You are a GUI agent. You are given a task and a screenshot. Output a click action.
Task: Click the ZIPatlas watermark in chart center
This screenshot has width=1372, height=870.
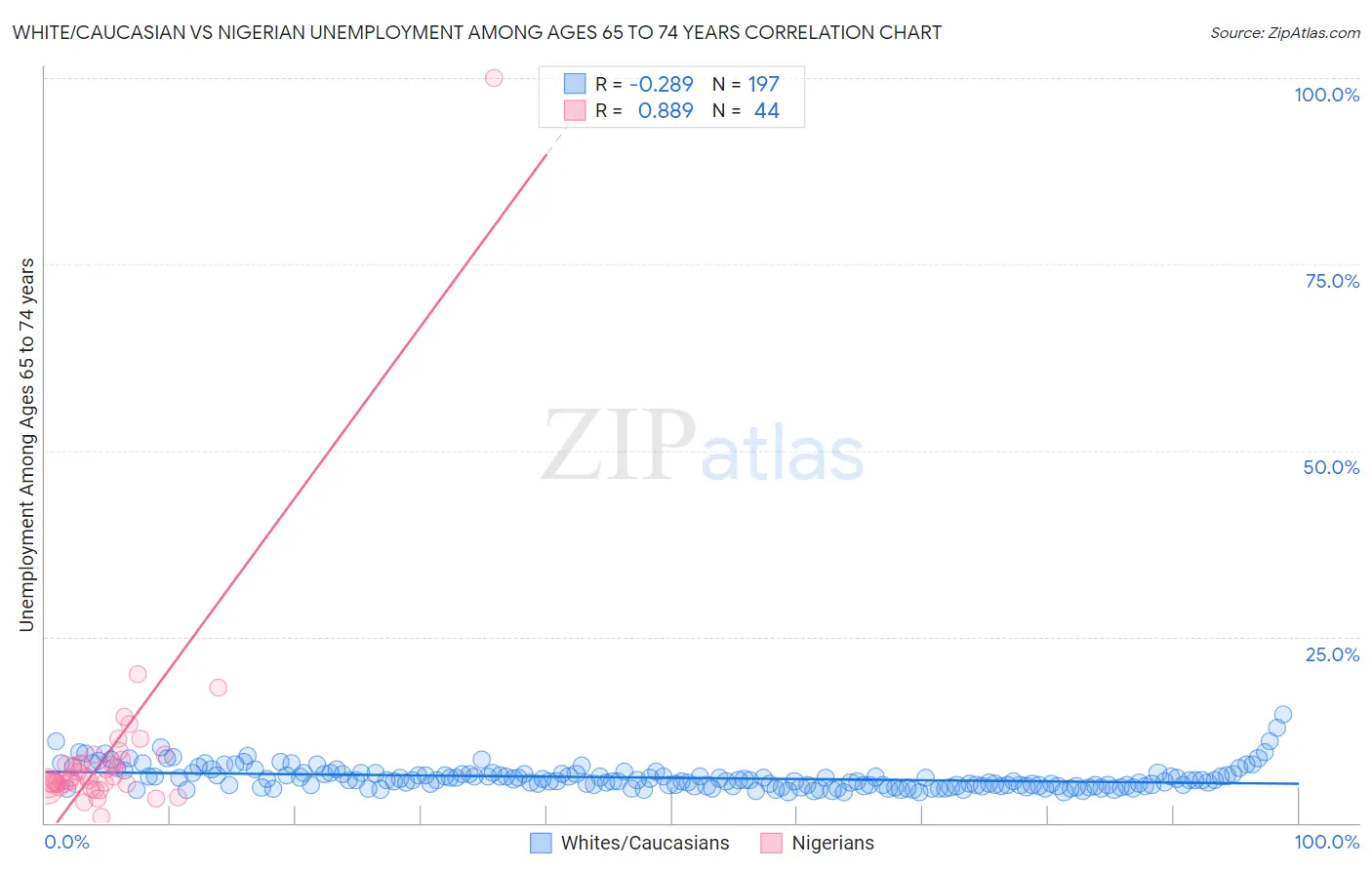tap(703, 446)
